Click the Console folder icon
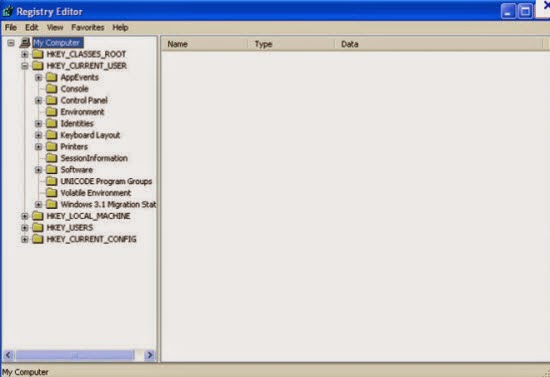This screenshot has width=550, height=377. click(x=52, y=89)
